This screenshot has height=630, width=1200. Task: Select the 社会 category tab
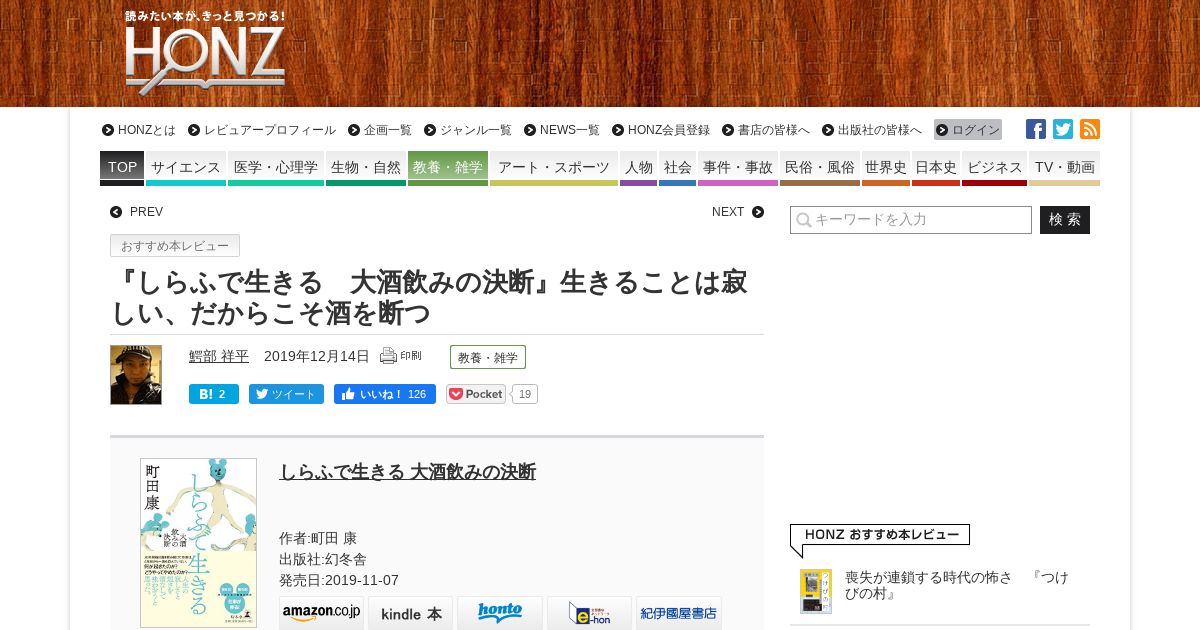click(677, 168)
